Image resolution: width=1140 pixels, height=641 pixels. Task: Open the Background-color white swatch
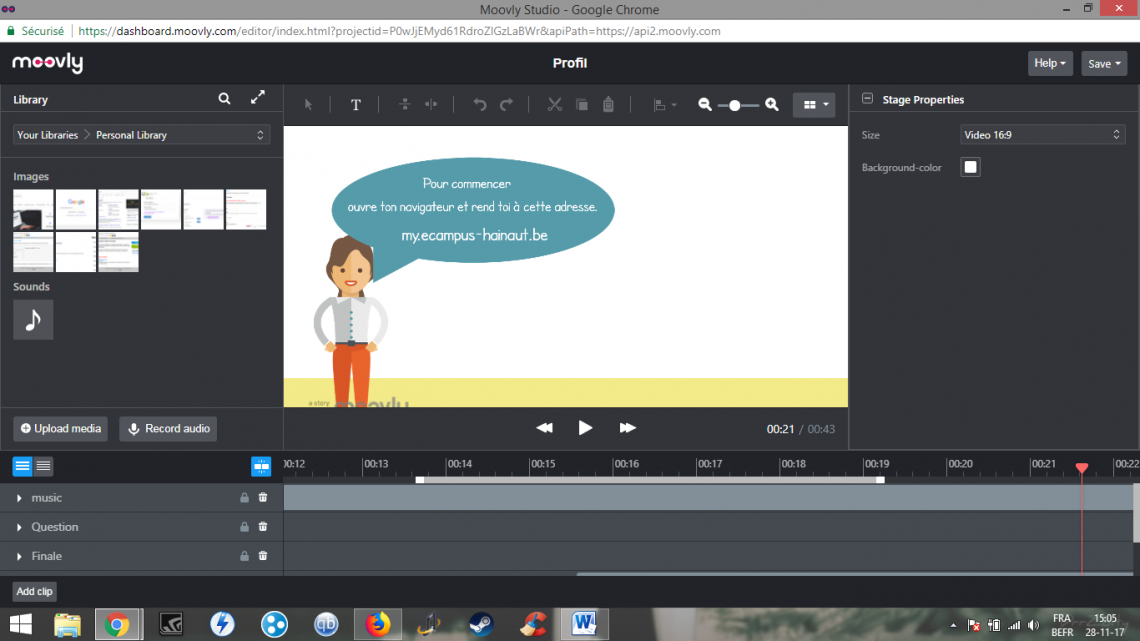970,167
